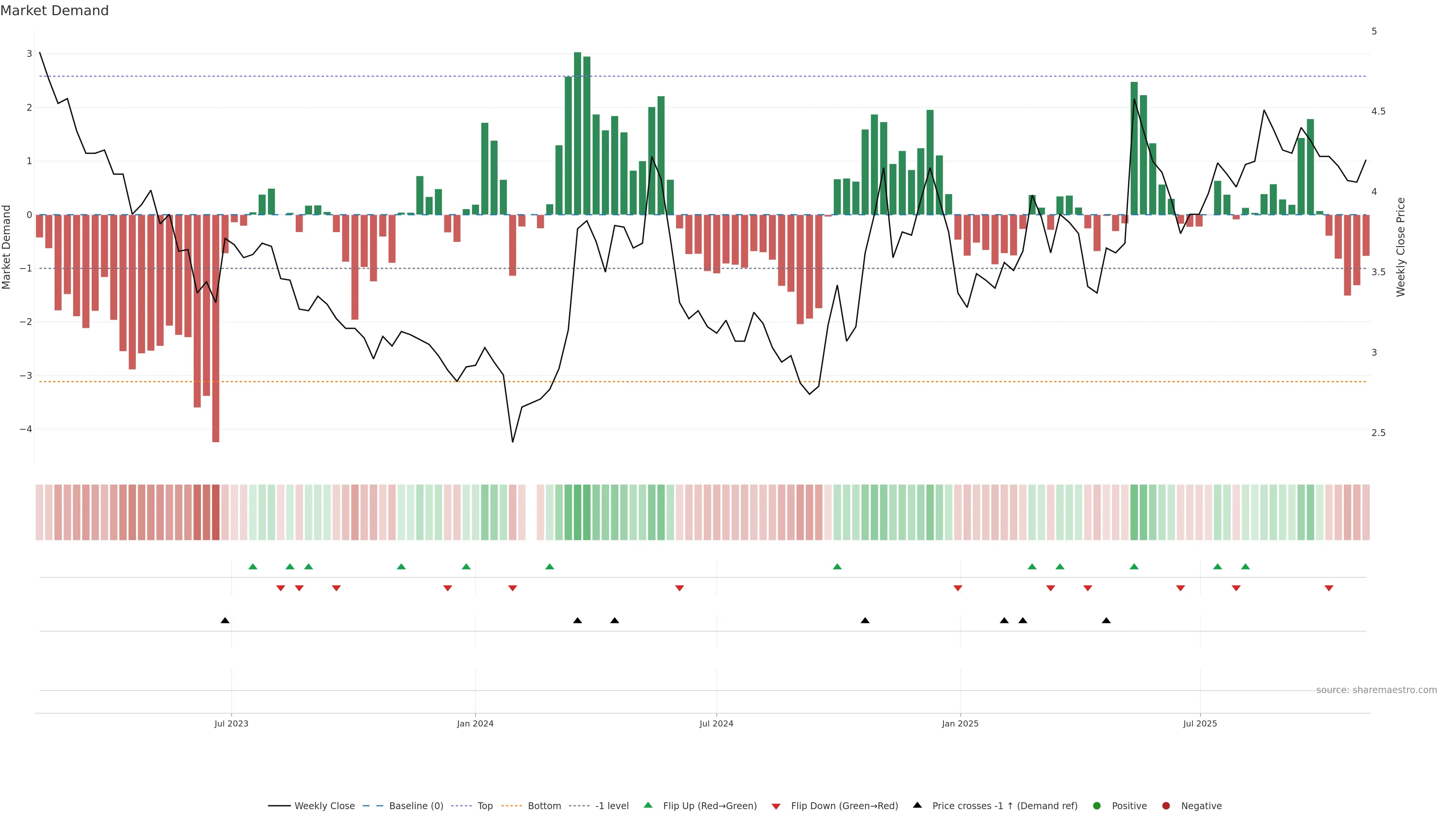The height and width of the screenshot is (819, 1456).
Task: Click the Jan 2024 axis label
Action: click(475, 723)
